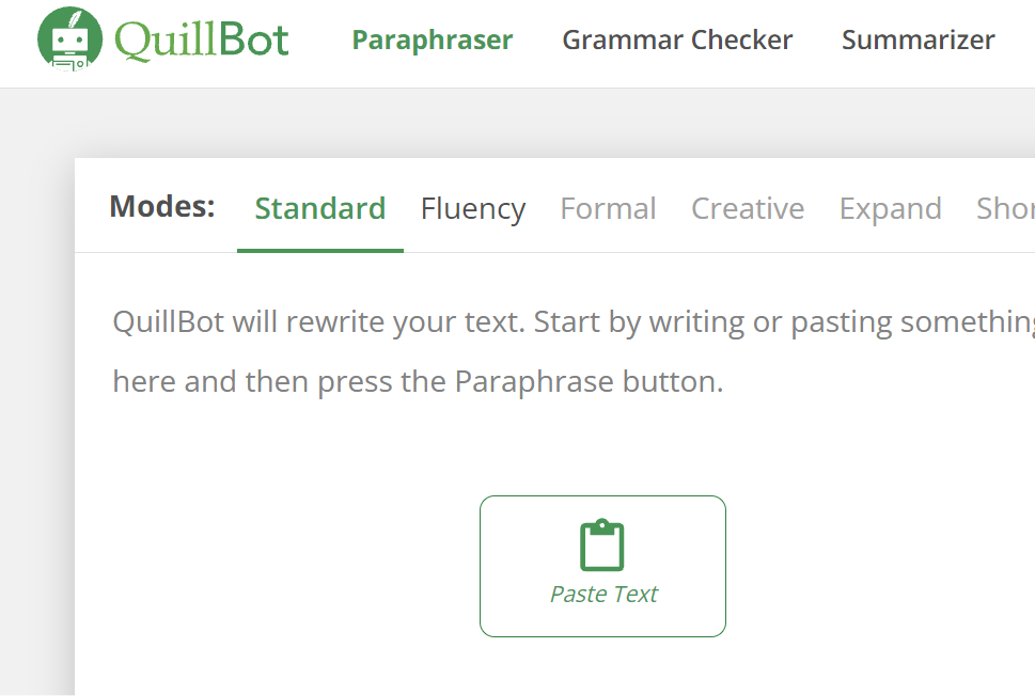This screenshot has width=1036, height=697.
Task: Click the Paste Text button
Action: click(603, 566)
